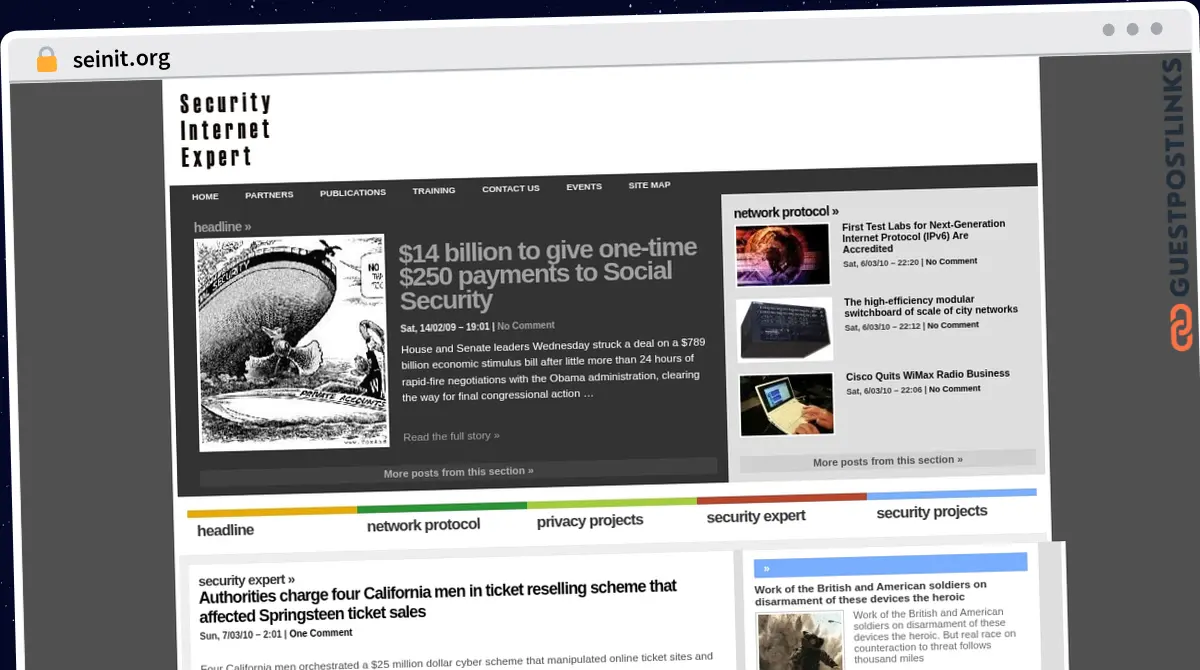Click the padlock icon in the address bar
The image size is (1200, 670).
[46, 59]
